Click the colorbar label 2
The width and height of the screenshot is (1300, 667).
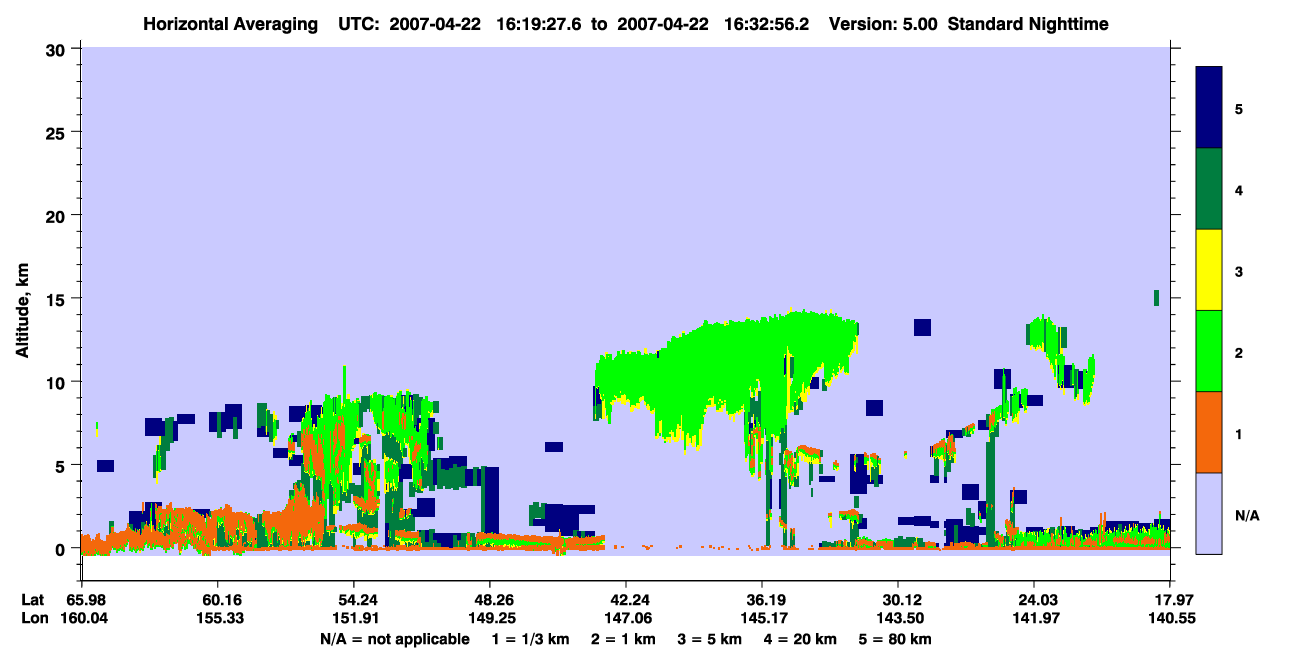pyautogui.click(x=1239, y=352)
